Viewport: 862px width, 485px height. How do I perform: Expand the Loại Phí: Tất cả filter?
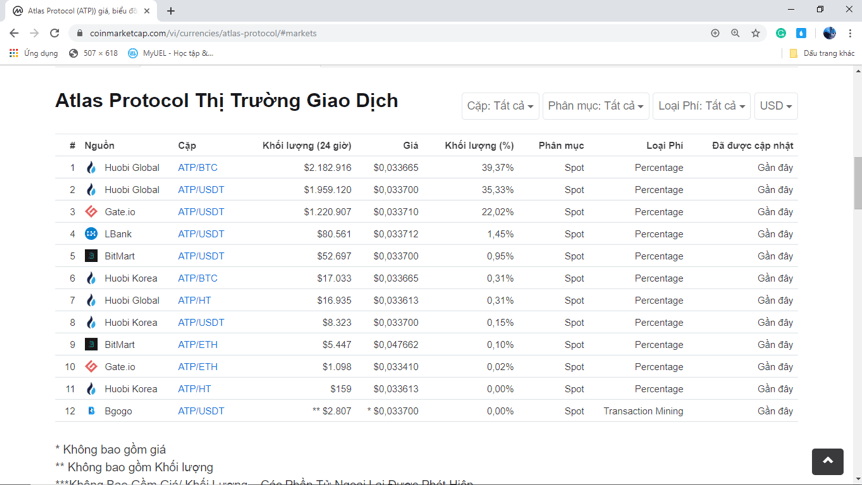(x=701, y=106)
